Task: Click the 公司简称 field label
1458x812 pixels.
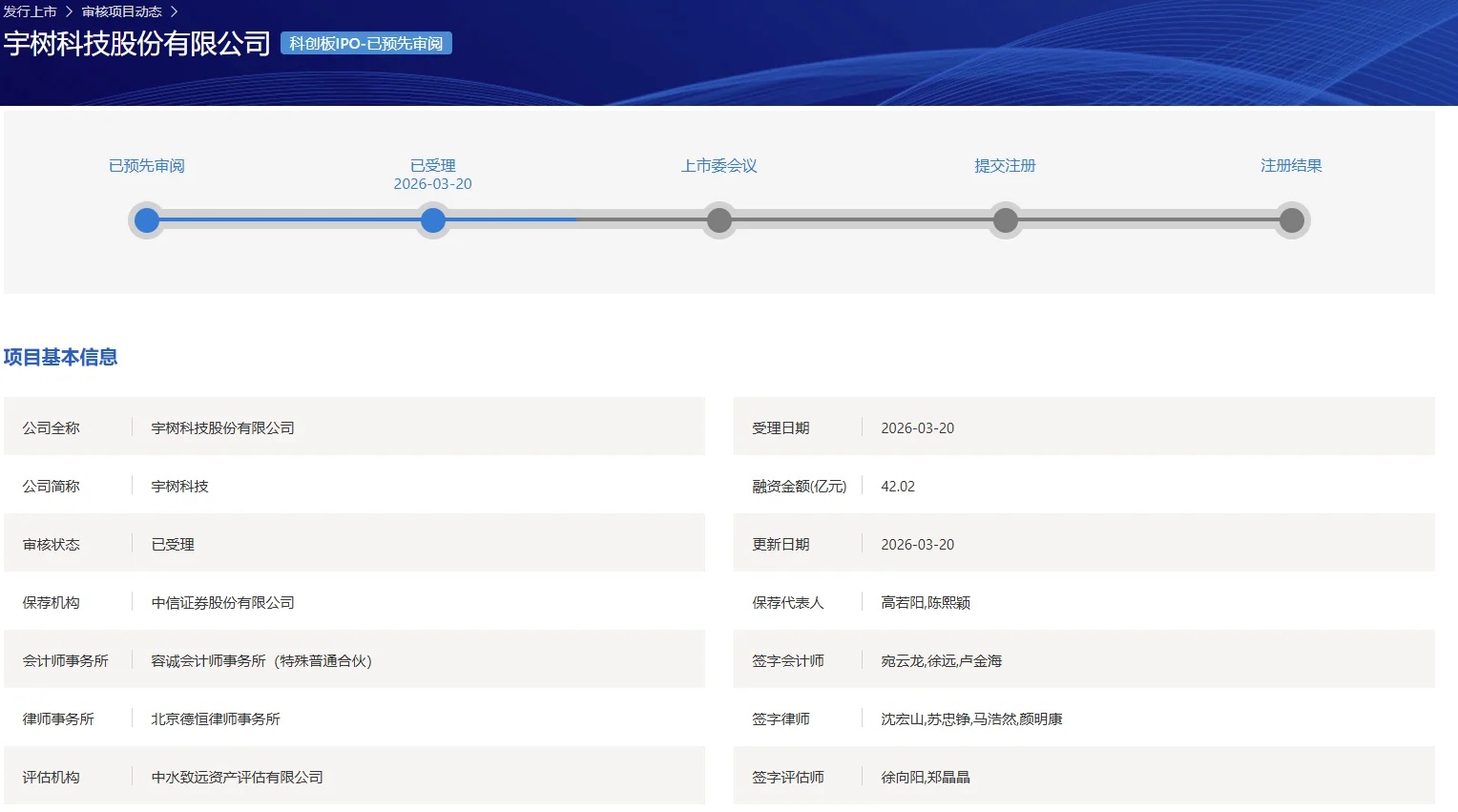Action: [x=52, y=487]
